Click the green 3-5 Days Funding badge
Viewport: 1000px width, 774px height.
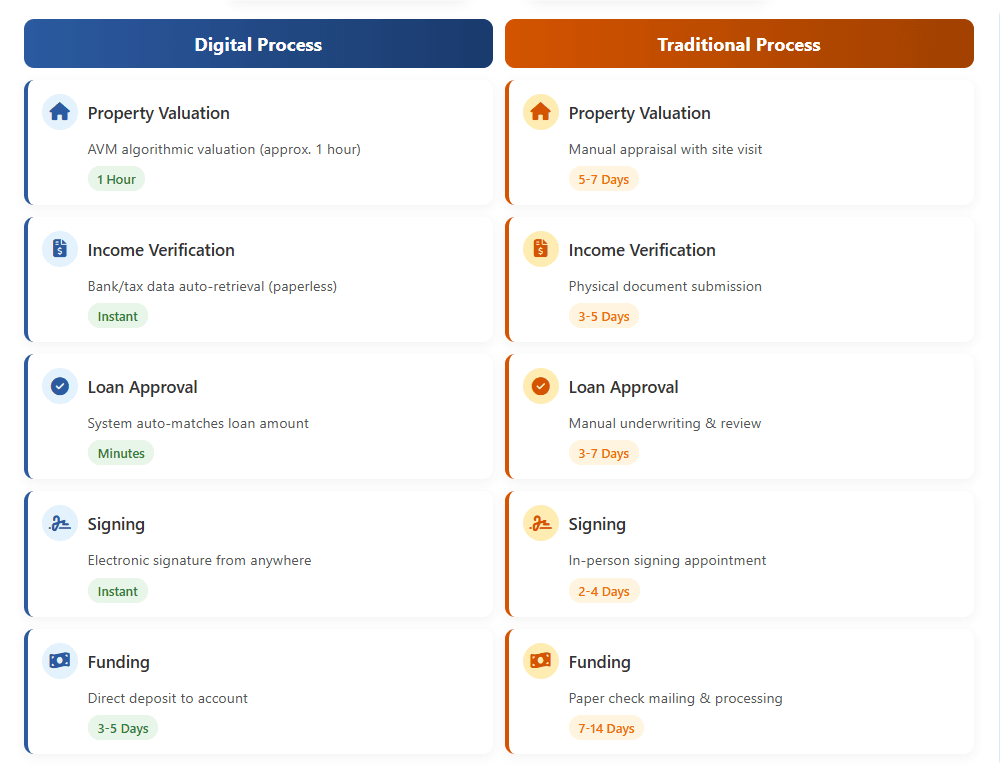point(123,728)
